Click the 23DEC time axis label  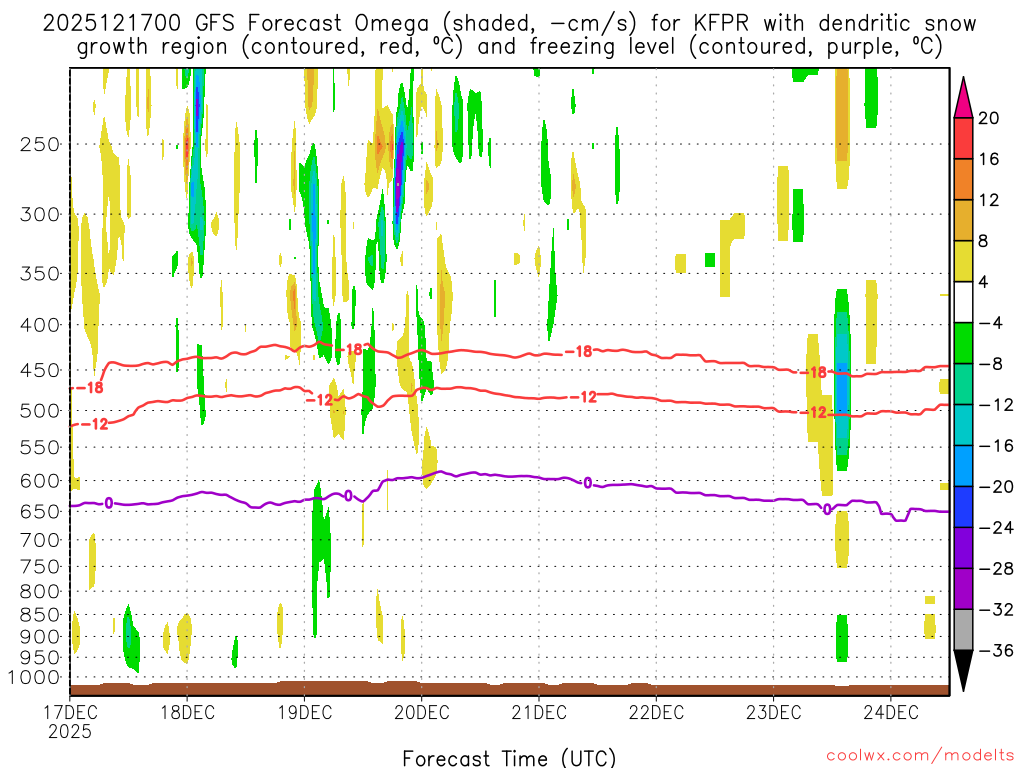coord(773,712)
